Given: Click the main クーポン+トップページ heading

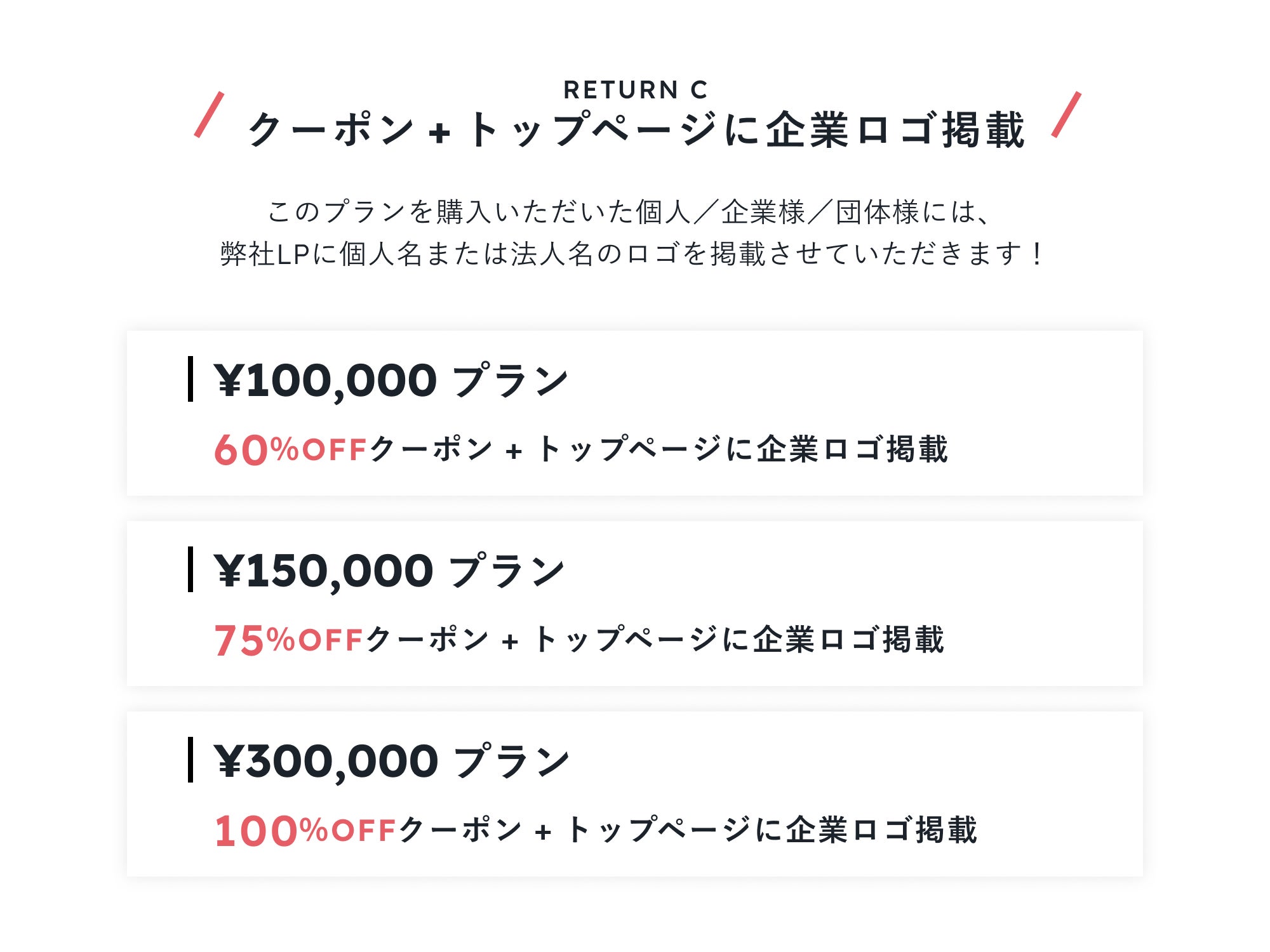Looking at the screenshot, I should coord(635,130).
